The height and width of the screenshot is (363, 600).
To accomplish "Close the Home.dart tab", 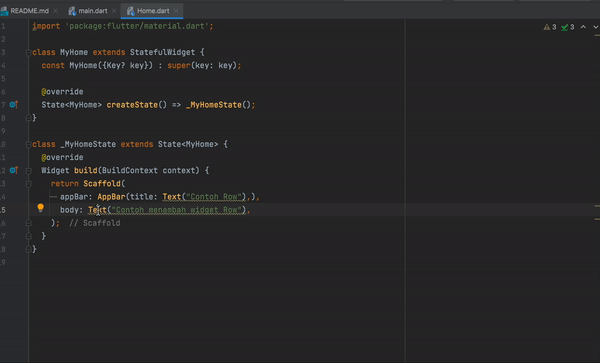I will click(x=176, y=11).
